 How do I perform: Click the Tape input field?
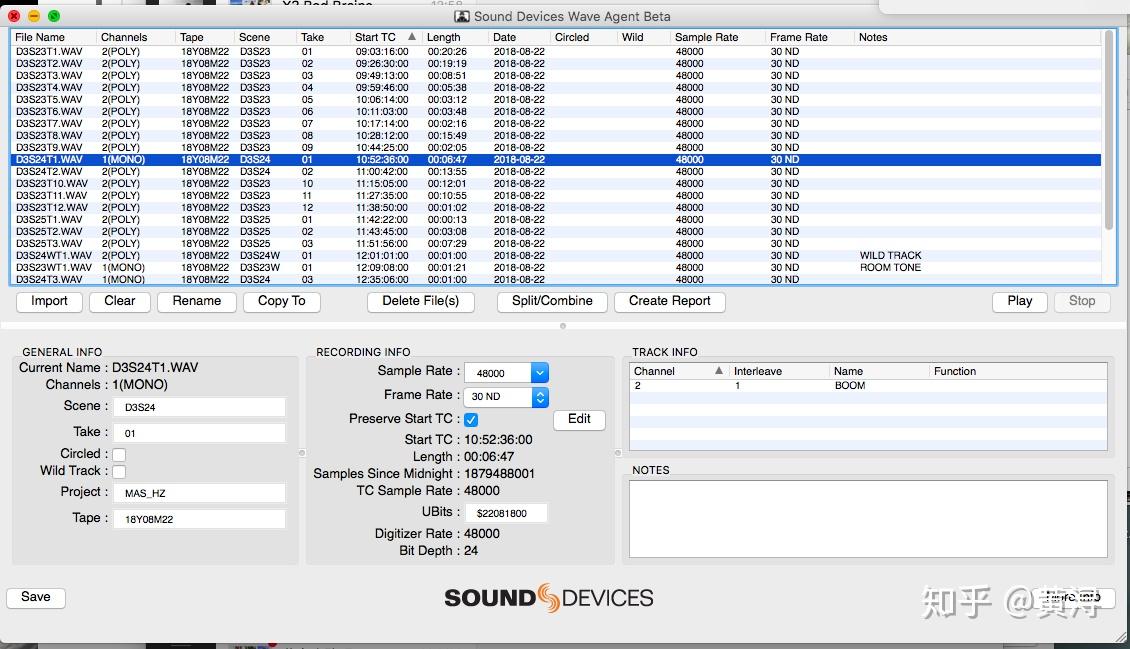(199, 519)
